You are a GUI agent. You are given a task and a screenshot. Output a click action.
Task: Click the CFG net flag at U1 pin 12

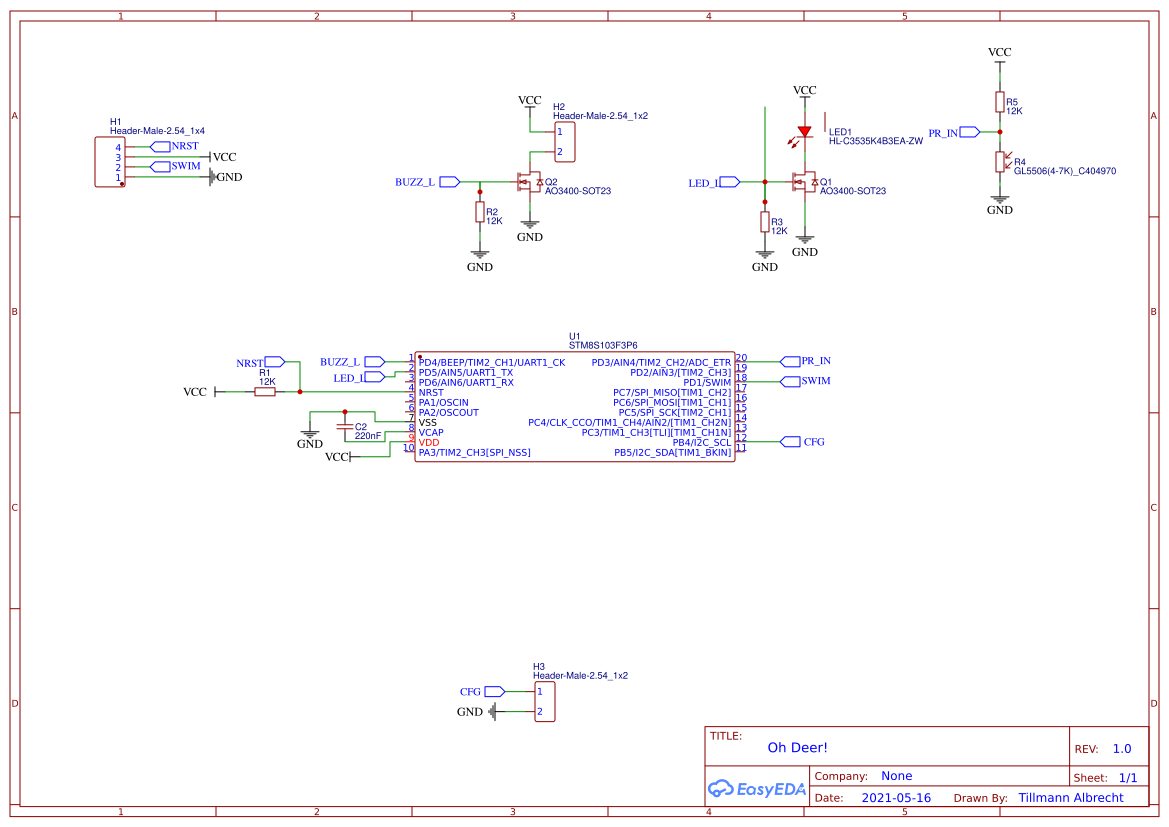(x=802, y=441)
